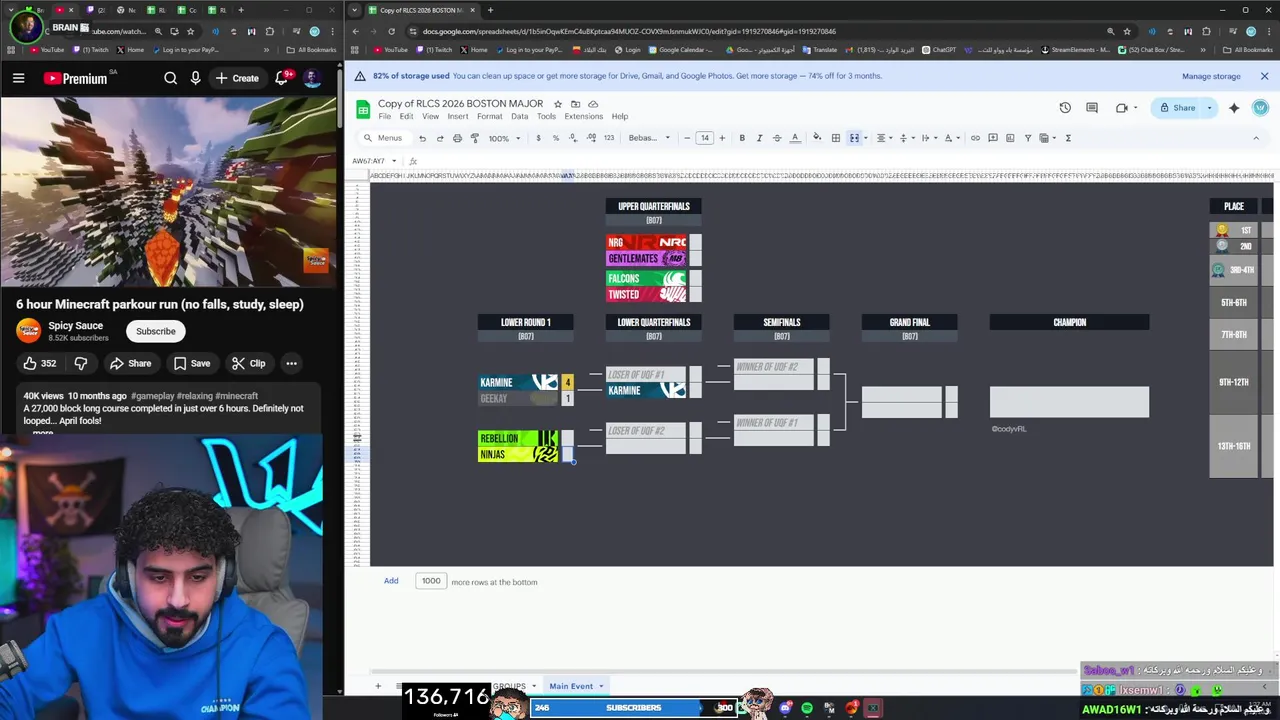This screenshot has height=720, width=1280.
Task: Open the name box AW67:AY7 dropdown
Action: click(394, 161)
